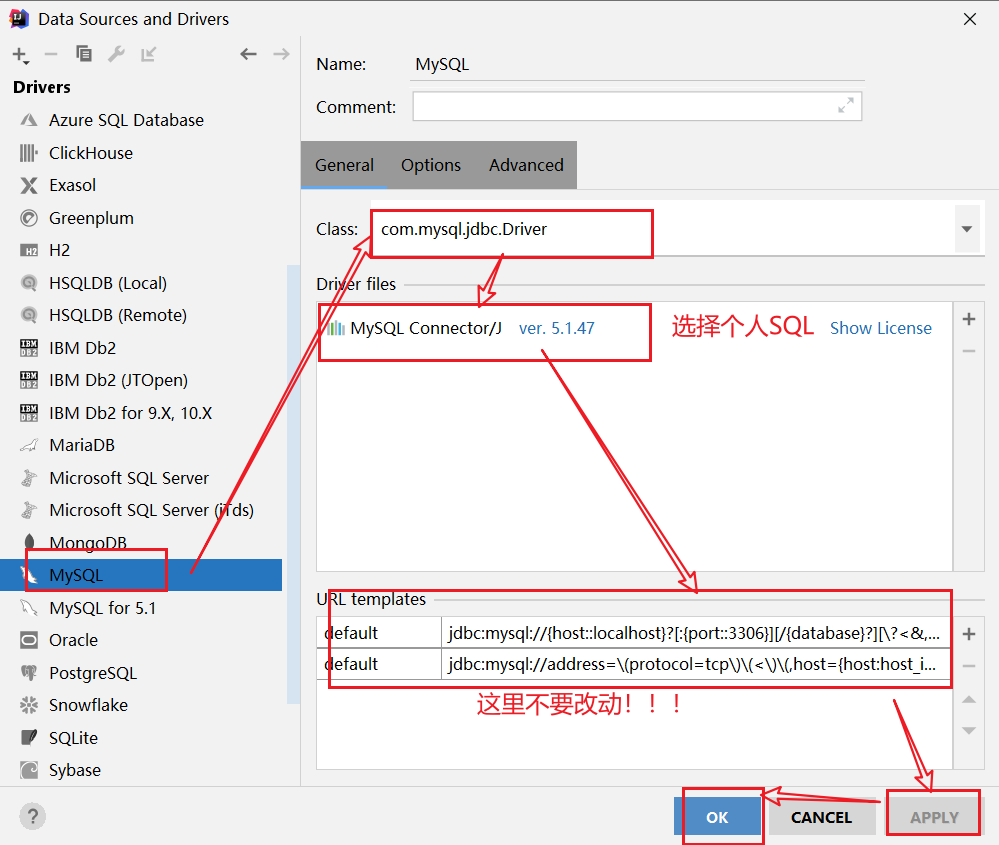Remove driver file with minus icon
Screen dimensions: 999x845
[x=969, y=351]
